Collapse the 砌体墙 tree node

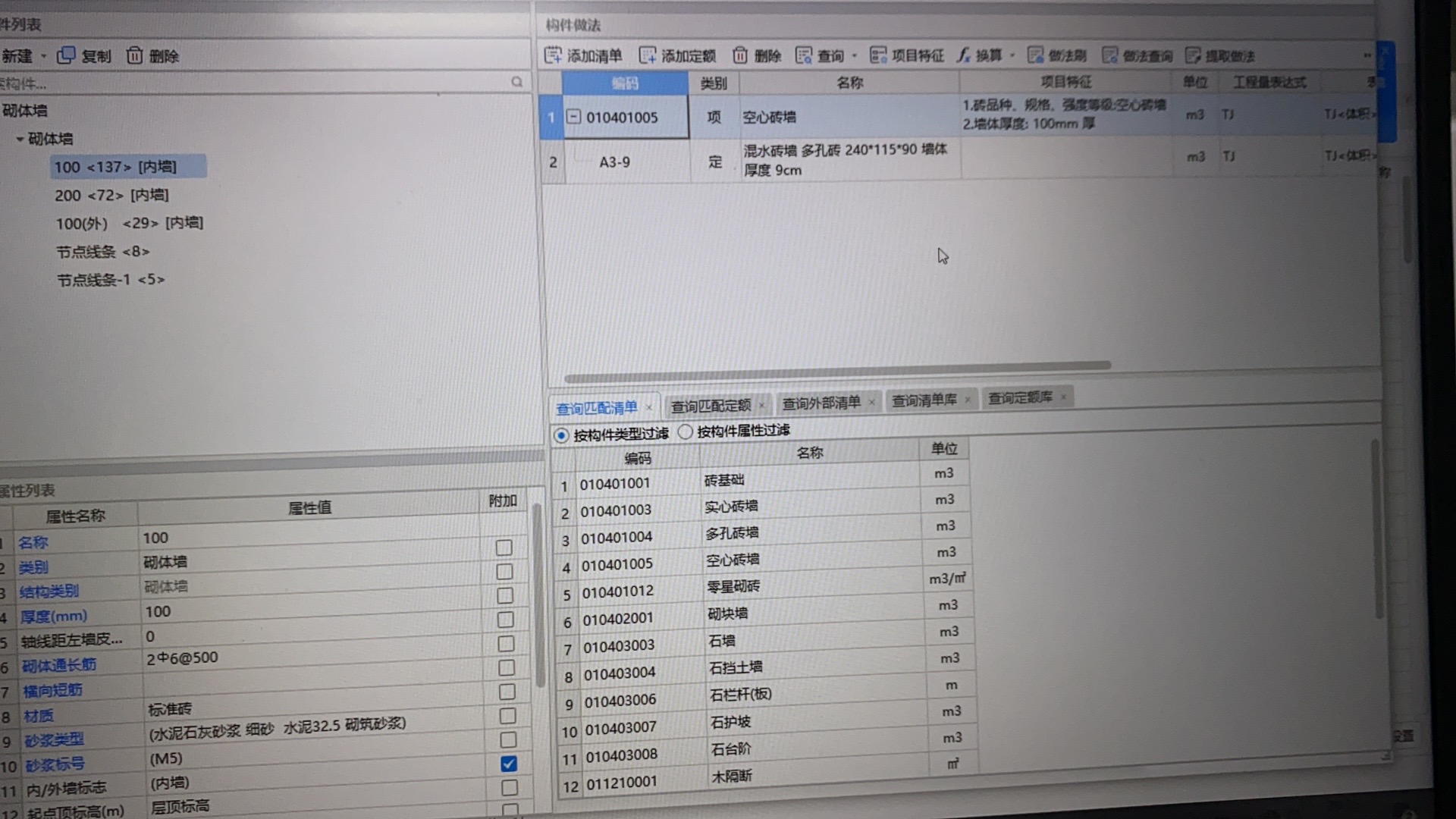click(20, 139)
